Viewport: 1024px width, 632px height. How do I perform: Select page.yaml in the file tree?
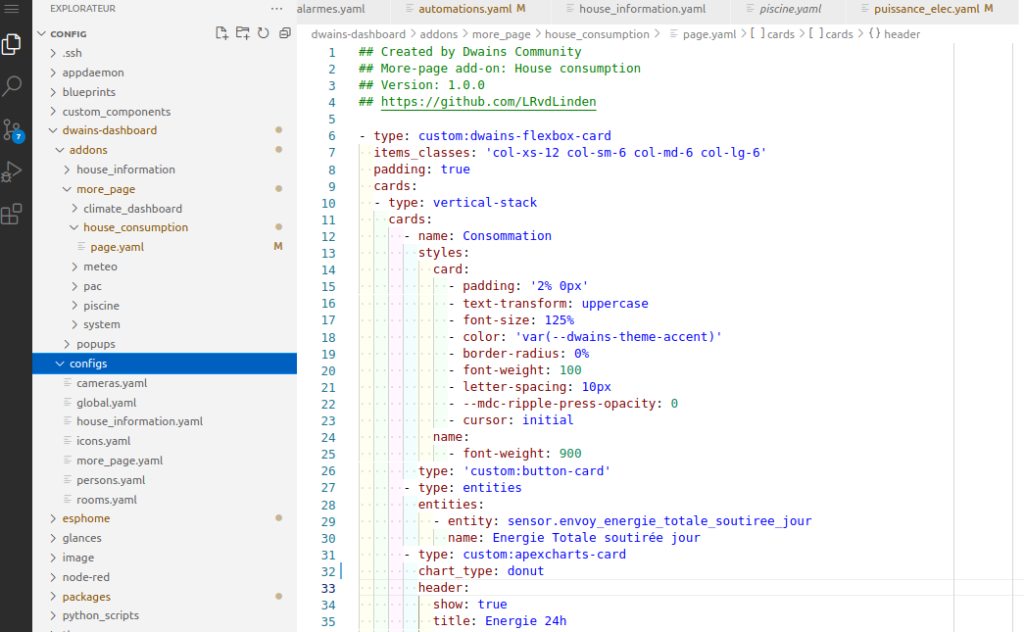[x=165, y=247]
